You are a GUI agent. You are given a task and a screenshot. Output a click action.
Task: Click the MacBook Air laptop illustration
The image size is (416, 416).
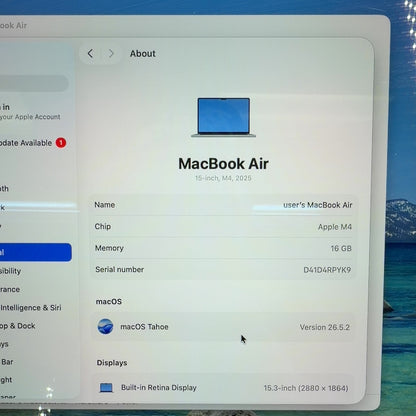coord(223,117)
